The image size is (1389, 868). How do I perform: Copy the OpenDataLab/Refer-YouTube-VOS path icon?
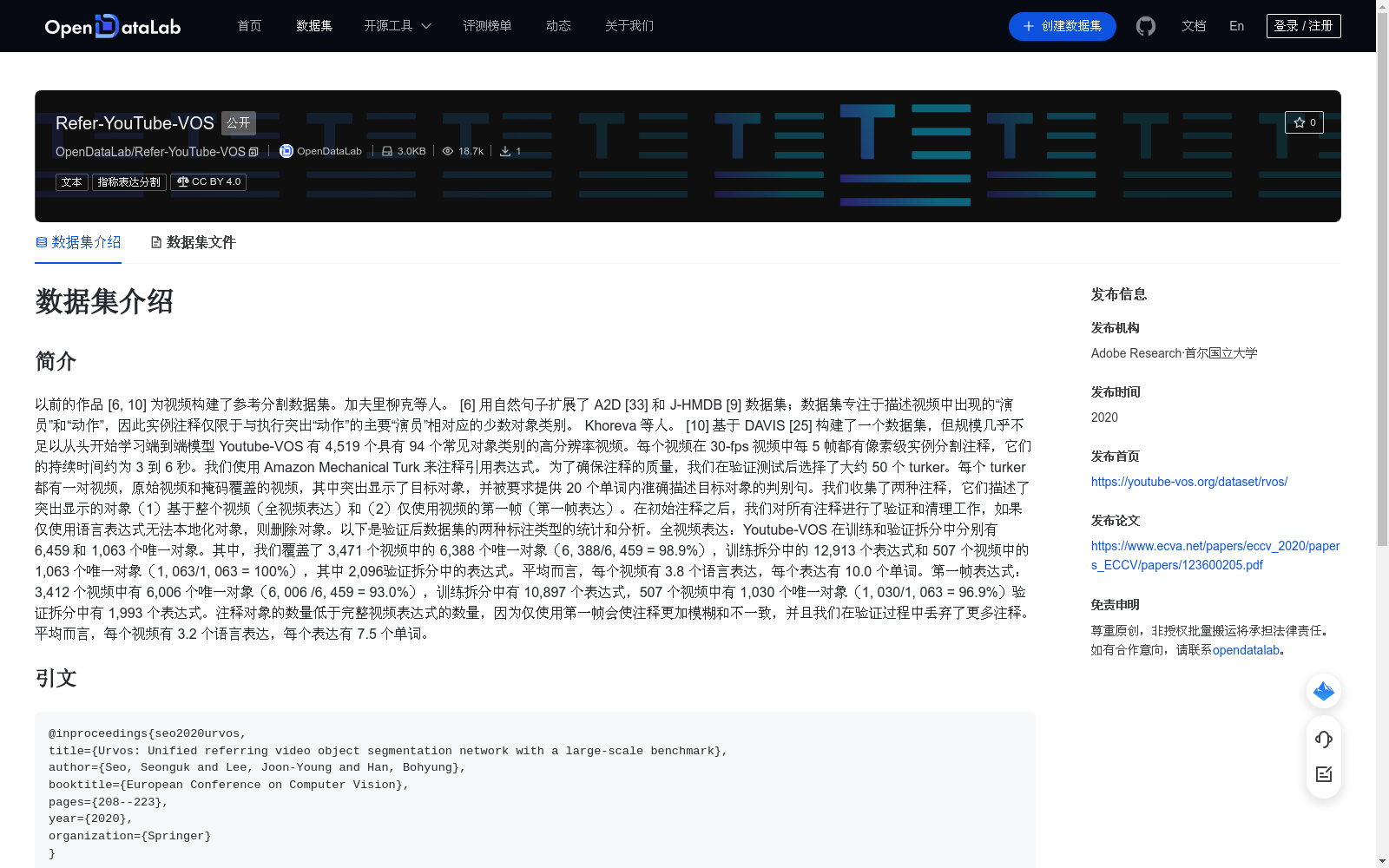tap(253, 152)
